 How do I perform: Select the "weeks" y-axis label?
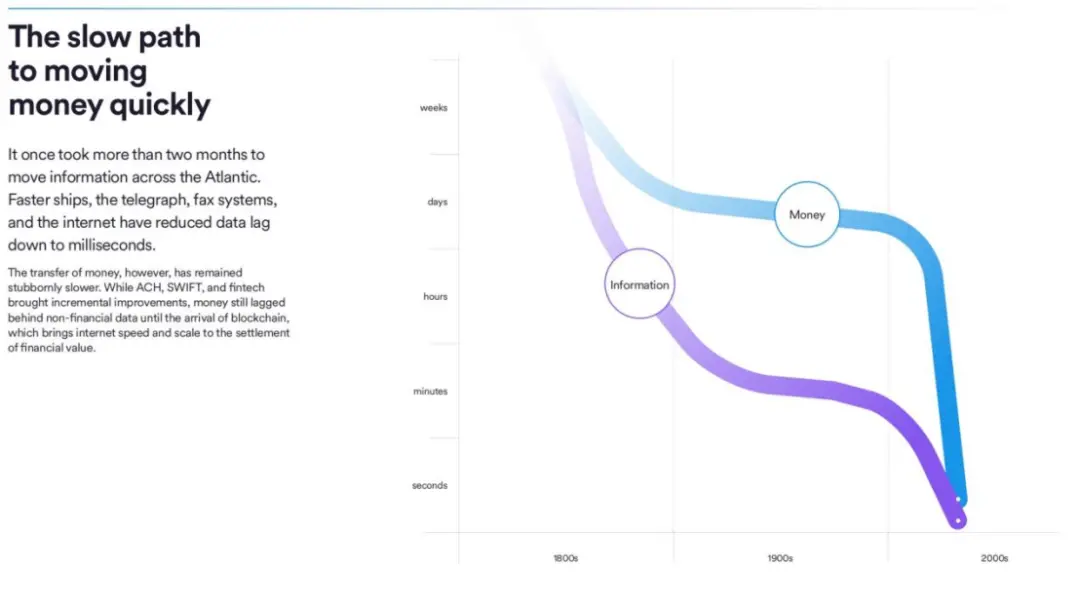tap(433, 108)
